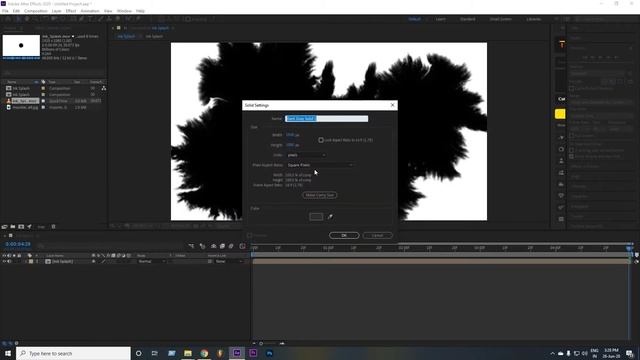Click Delete trash icon in Project panel
The height and width of the screenshot is (360, 640).
click(x=53, y=227)
